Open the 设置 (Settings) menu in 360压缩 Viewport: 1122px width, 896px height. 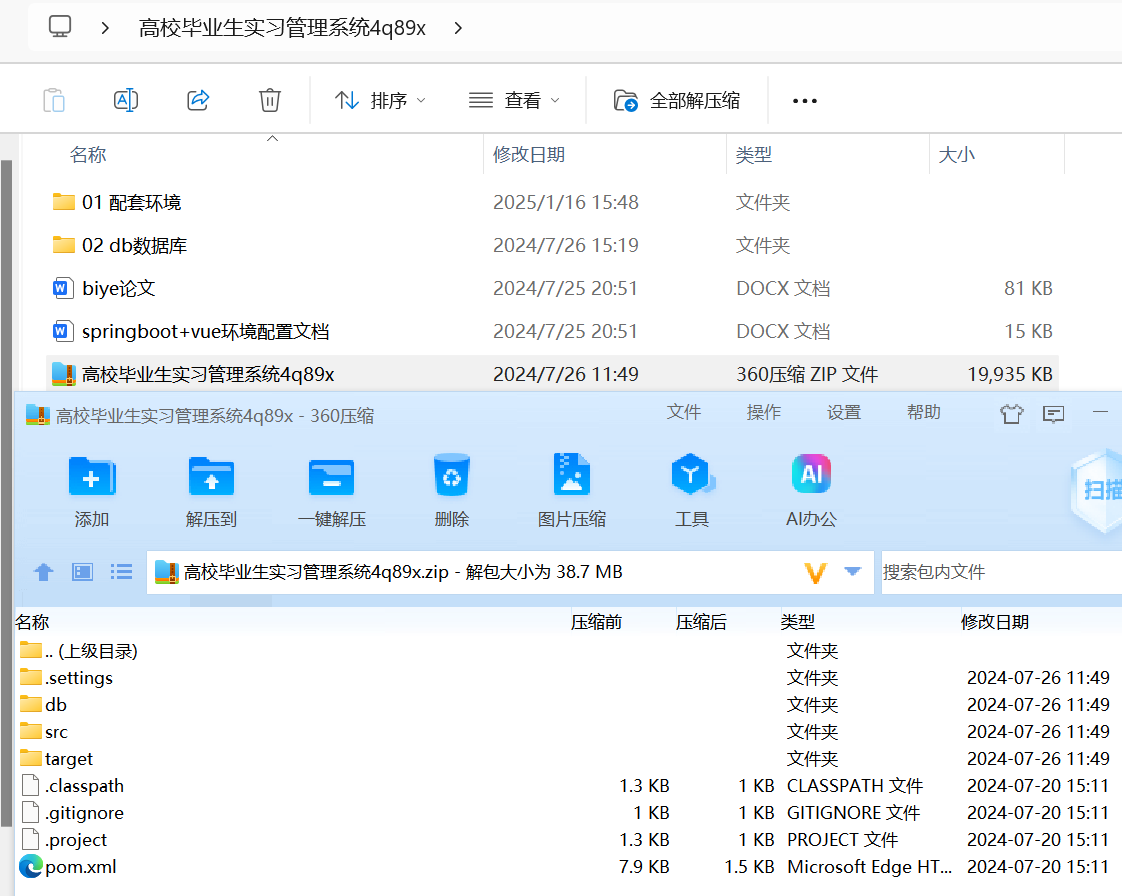pyautogui.click(x=843, y=411)
